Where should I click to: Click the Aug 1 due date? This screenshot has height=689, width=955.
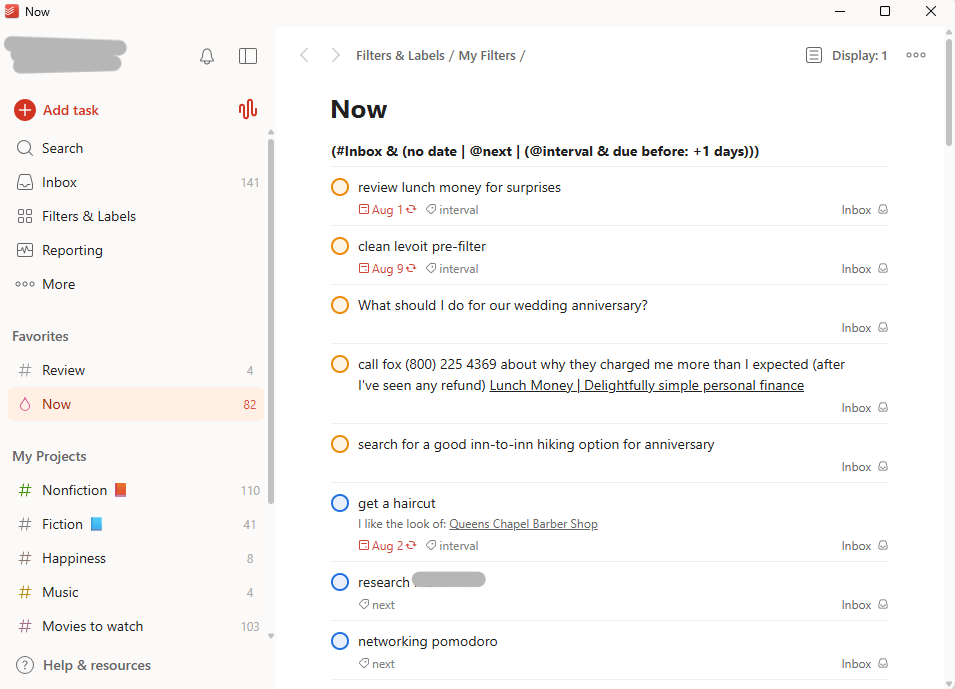(387, 210)
